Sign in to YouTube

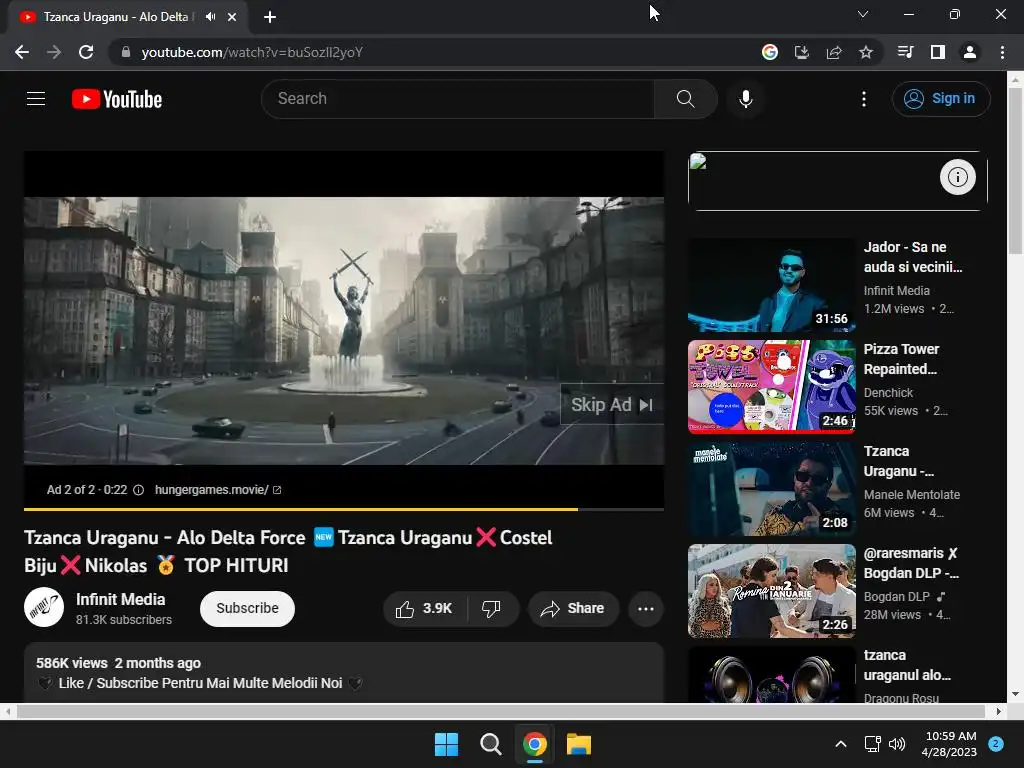coord(941,99)
